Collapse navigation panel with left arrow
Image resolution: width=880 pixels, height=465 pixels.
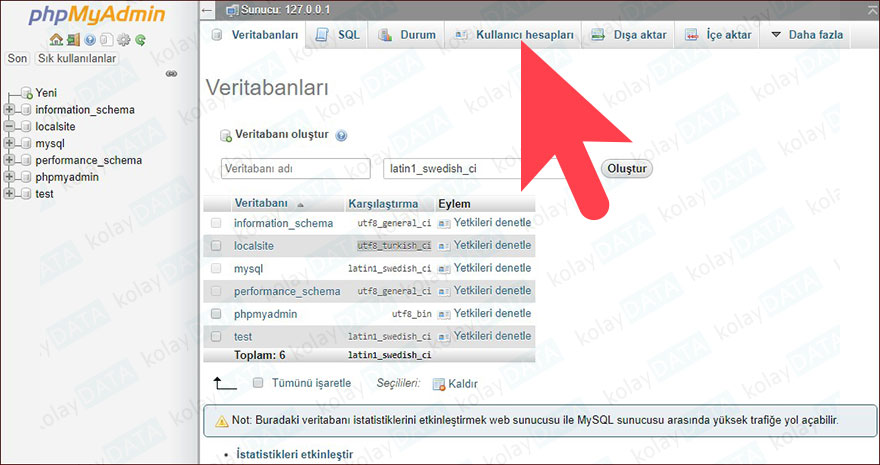pos(208,10)
